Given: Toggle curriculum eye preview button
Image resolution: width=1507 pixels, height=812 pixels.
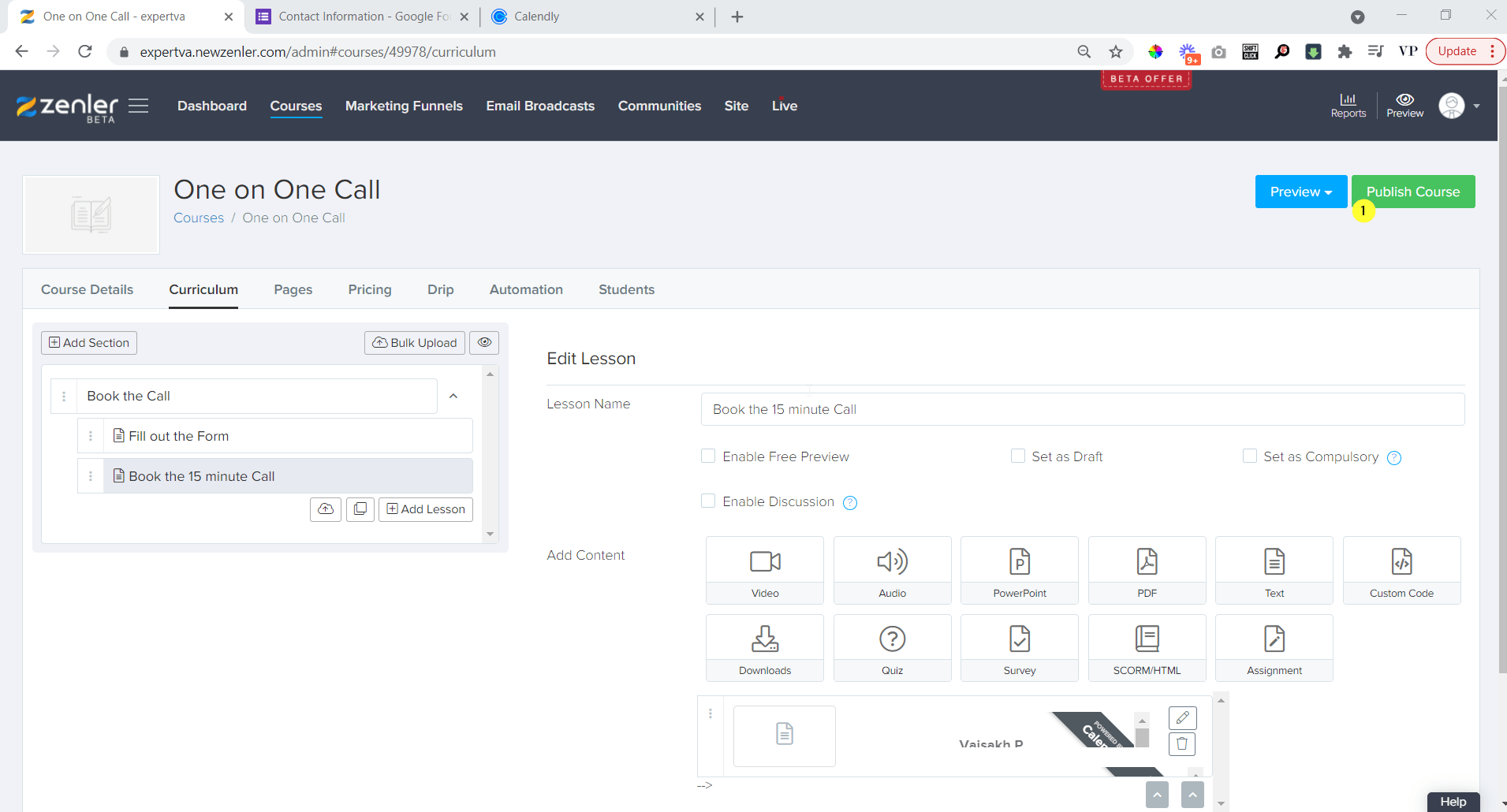Looking at the screenshot, I should tap(484, 343).
